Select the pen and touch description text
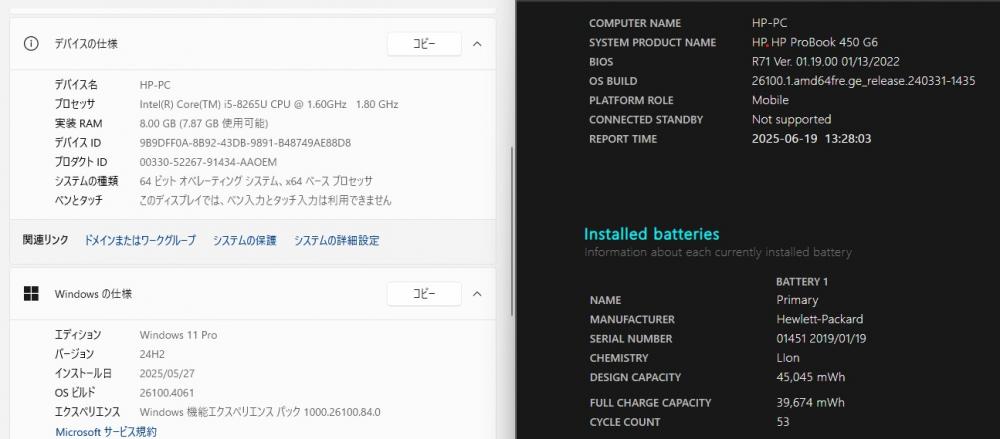1000x439 pixels. 265,200
